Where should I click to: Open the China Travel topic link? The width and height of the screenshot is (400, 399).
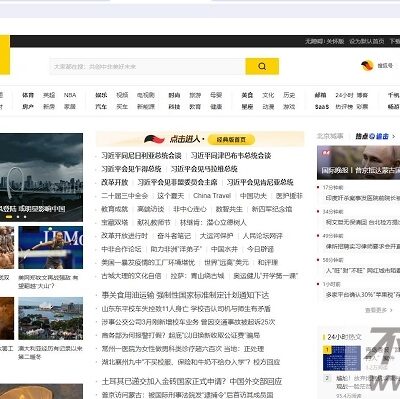click(212, 196)
